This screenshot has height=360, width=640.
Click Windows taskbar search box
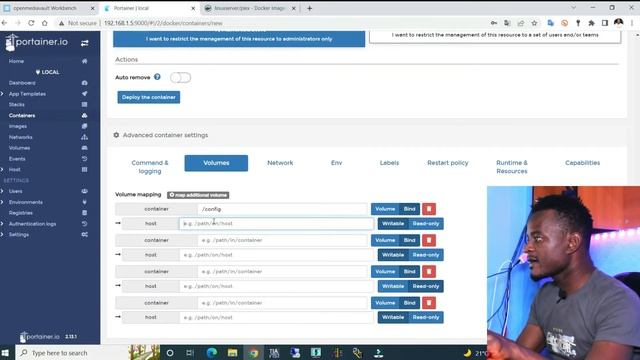coord(71,353)
